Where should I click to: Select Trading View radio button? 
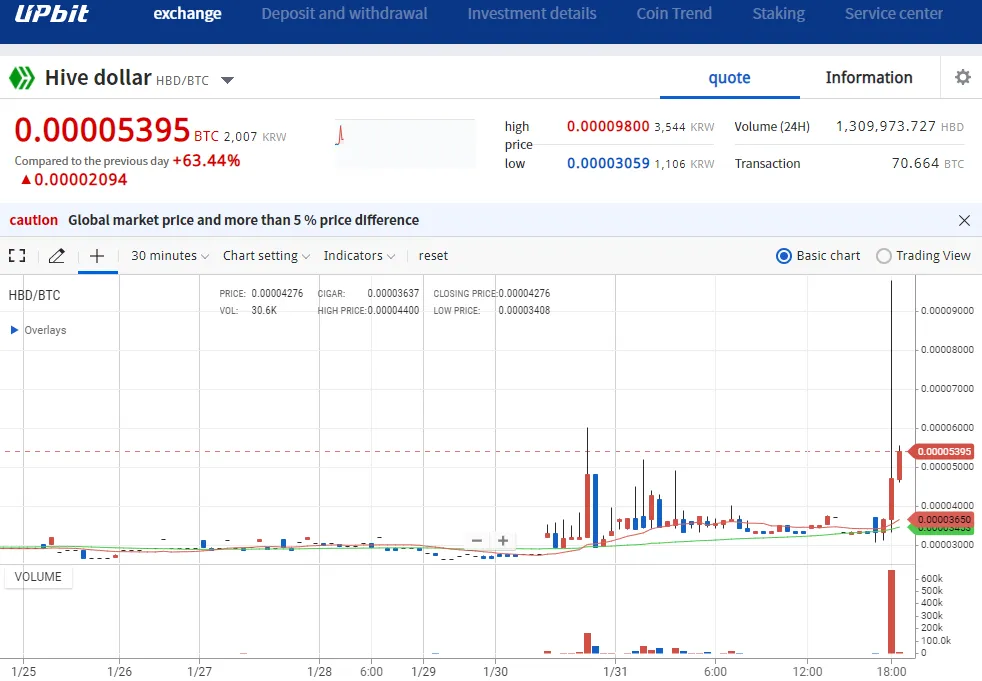click(884, 256)
